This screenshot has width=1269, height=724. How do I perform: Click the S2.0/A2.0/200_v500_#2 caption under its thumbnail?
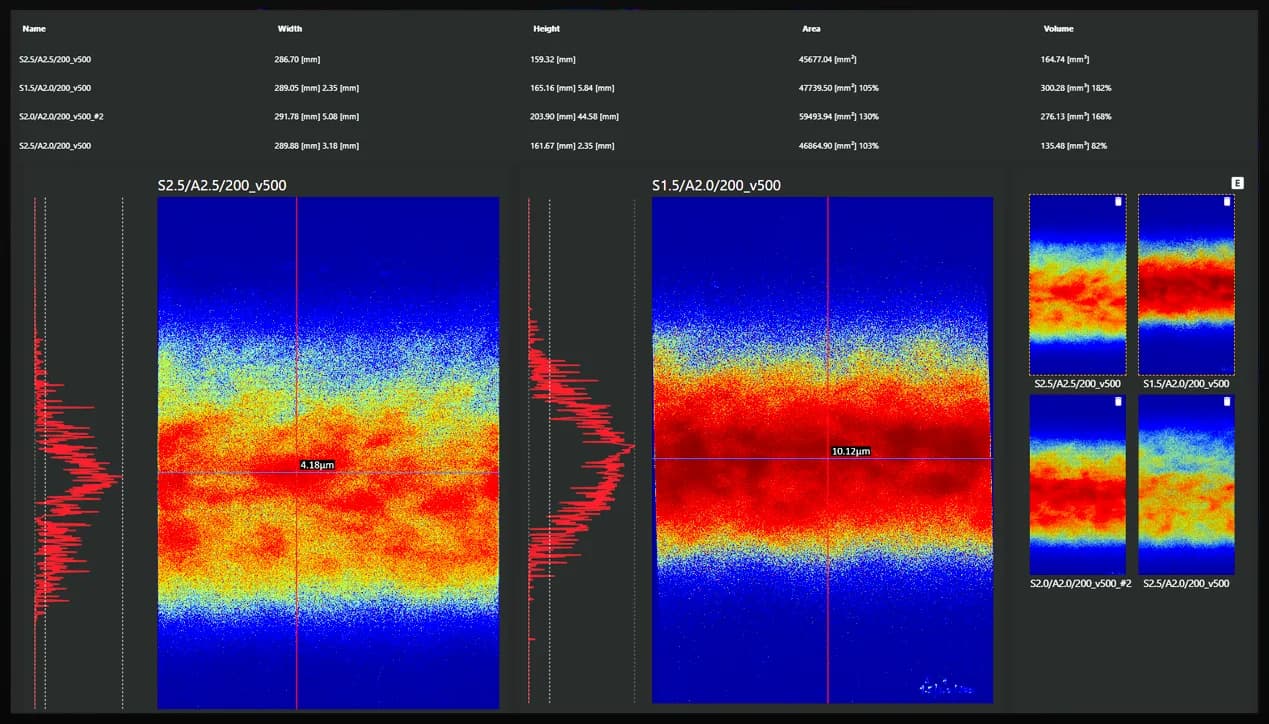pyautogui.click(x=1081, y=583)
